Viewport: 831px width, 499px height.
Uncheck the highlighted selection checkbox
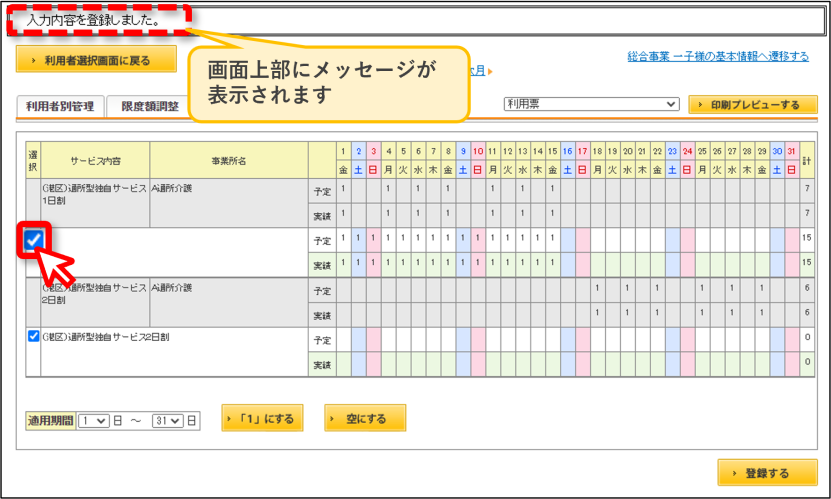click(33, 240)
